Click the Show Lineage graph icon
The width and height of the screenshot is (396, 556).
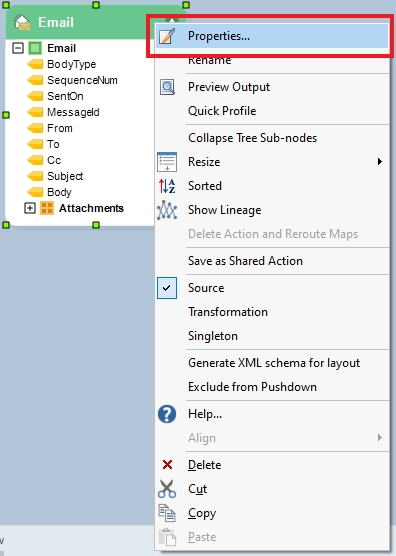pos(167,210)
